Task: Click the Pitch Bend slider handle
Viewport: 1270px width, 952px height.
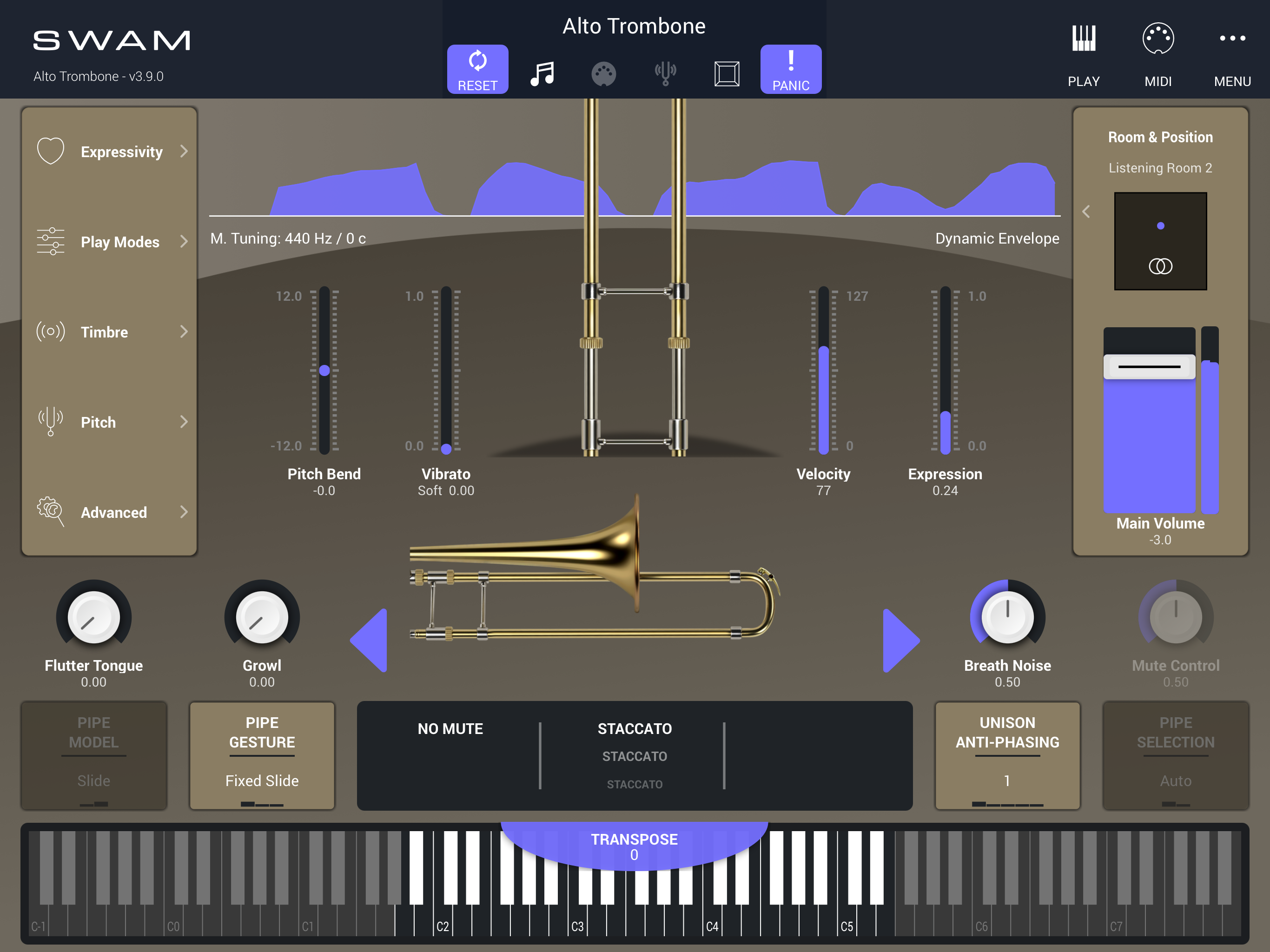Action: coord(324,370)
